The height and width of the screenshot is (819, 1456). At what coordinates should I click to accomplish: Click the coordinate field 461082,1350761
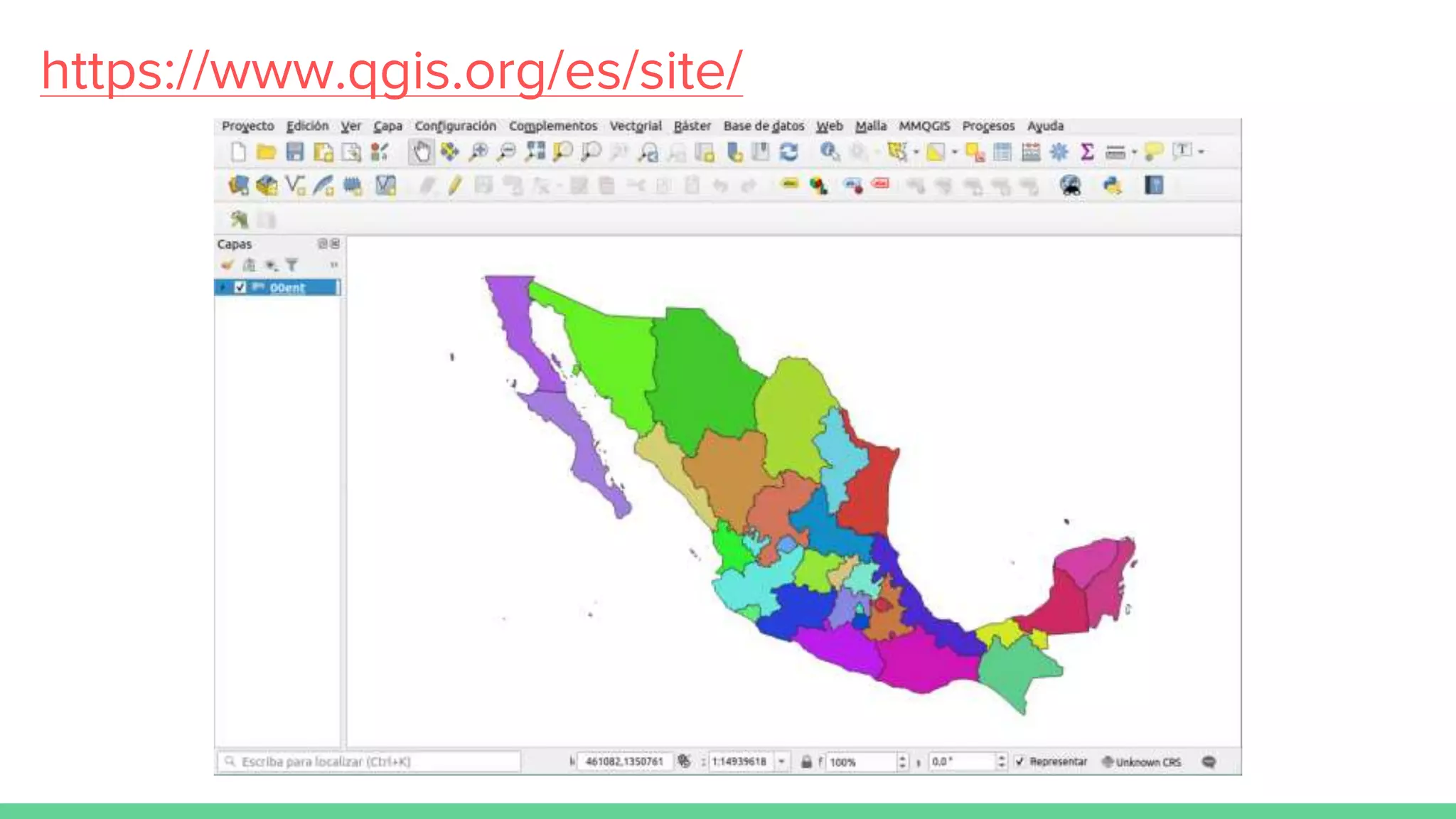(x=623, y=761)
